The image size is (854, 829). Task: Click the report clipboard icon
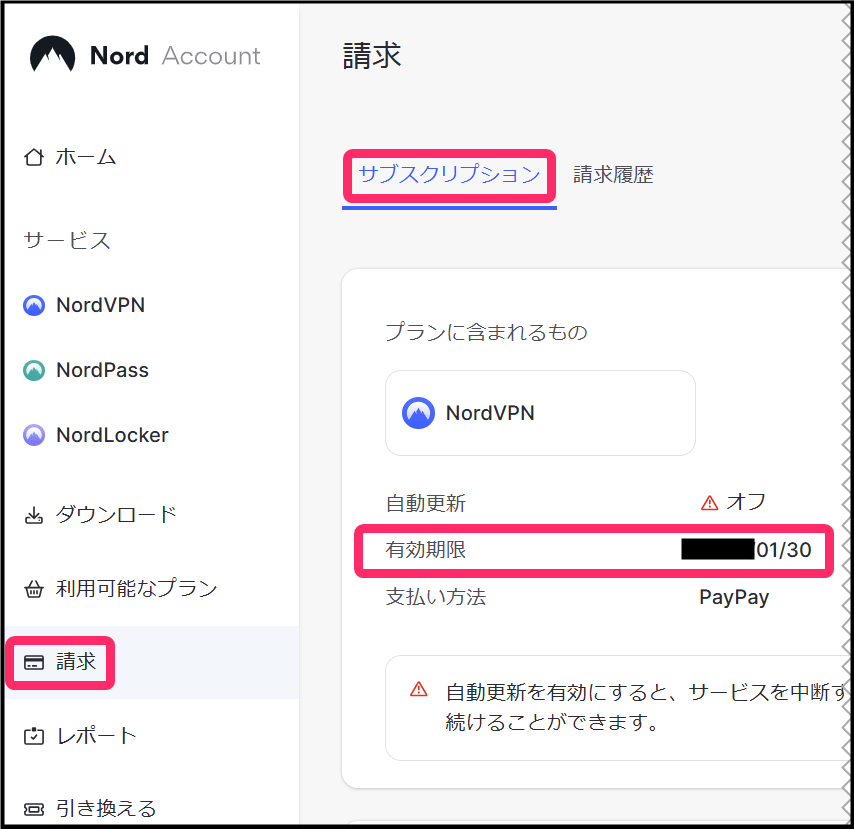point(34,736)
